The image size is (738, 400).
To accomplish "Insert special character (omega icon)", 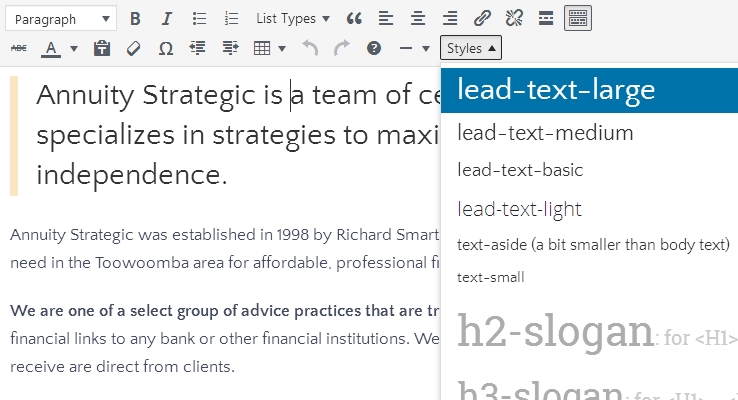I will (166, 48).
